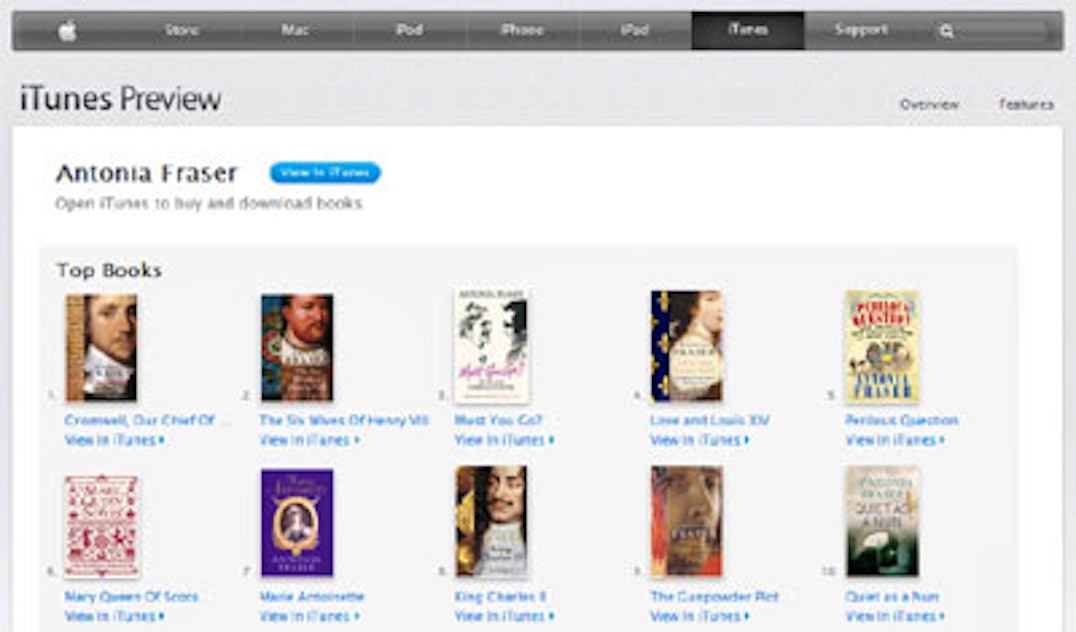Screen dimensions: 1076x632
Task: Open the Love and Louis XIV cover
Action: pos(687,346)
